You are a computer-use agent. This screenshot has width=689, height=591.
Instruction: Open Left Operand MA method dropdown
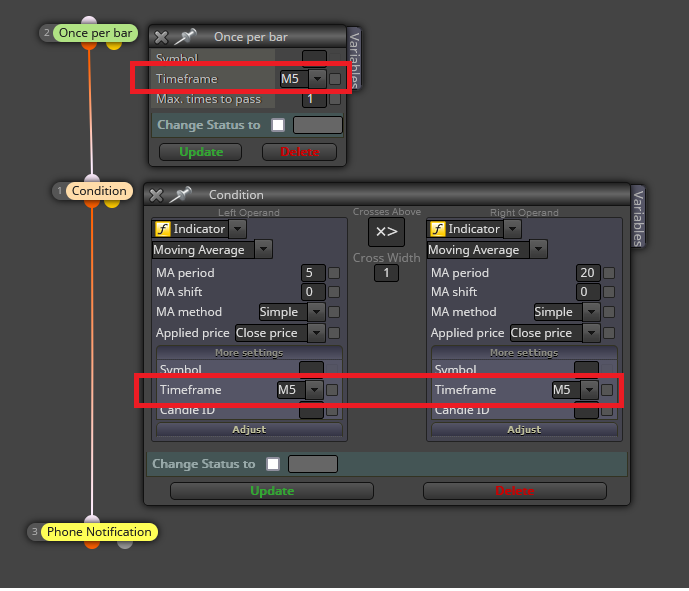[316, 312]
